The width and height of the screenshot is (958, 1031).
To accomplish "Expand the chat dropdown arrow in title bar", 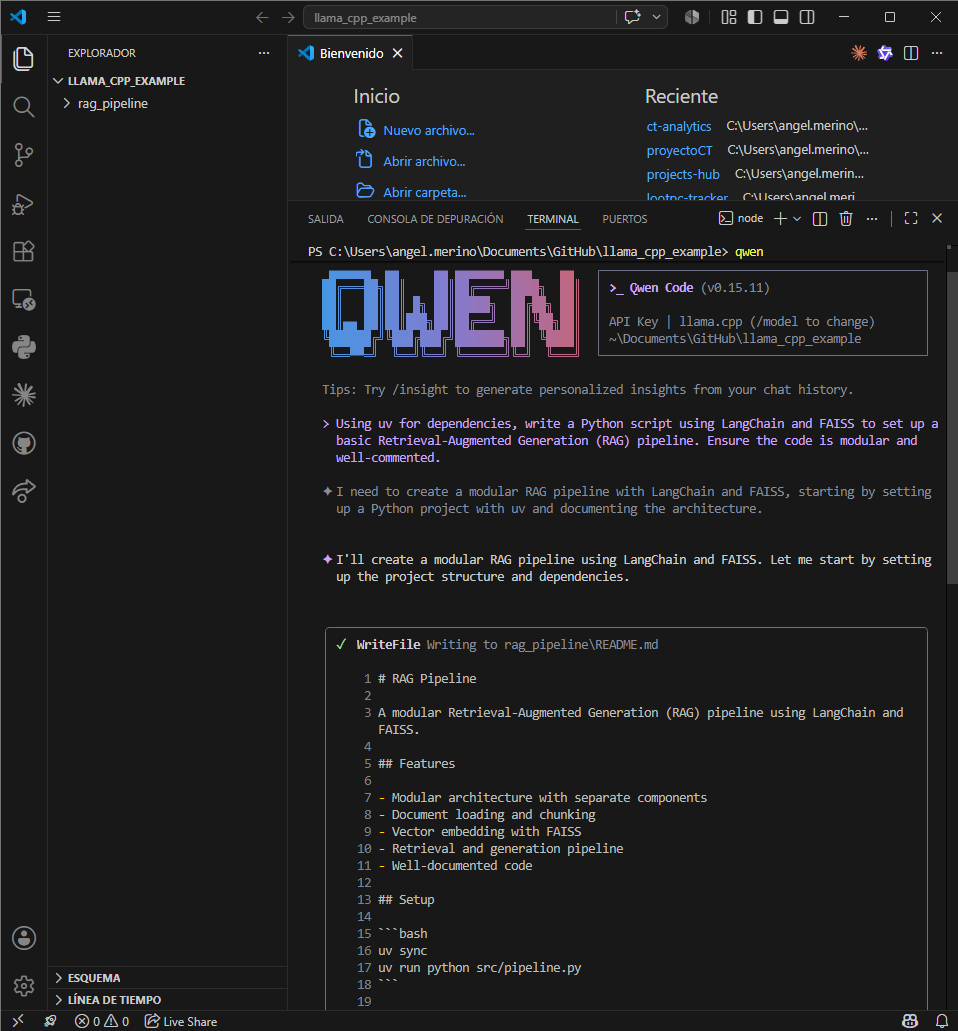I will (x=656, y=17).
